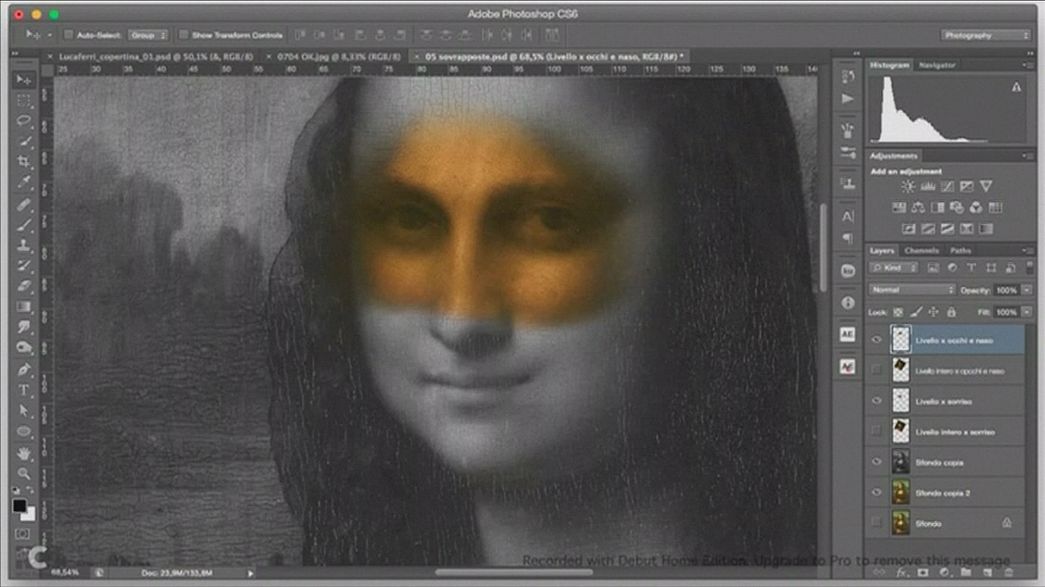The image size is (1045, 587).
Task: Switch to Lucaferri_copertina_01.psd document tab
Action: tap(156, 57)
